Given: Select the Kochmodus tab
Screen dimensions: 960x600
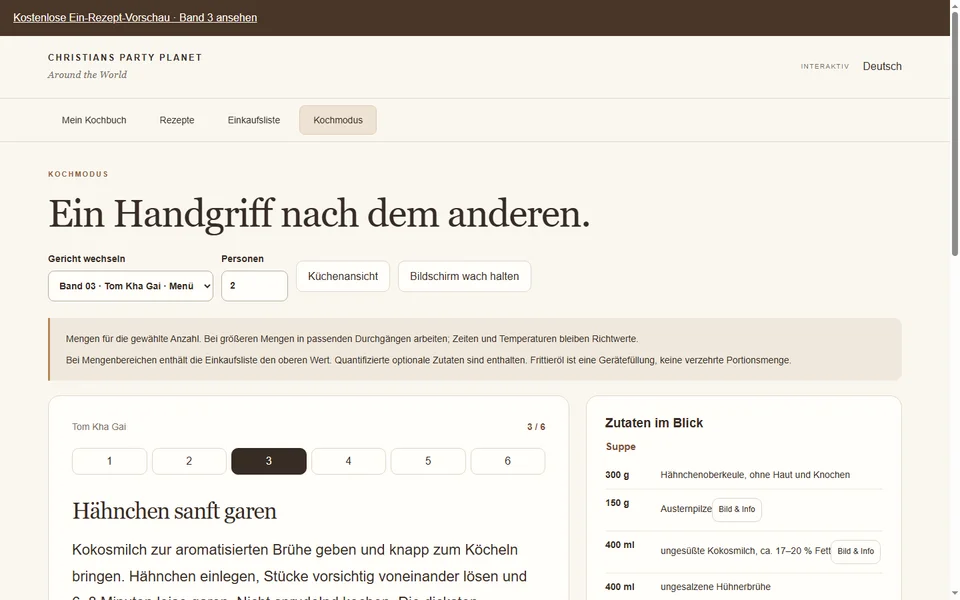Looking at the screenshot, I should 338,120.
